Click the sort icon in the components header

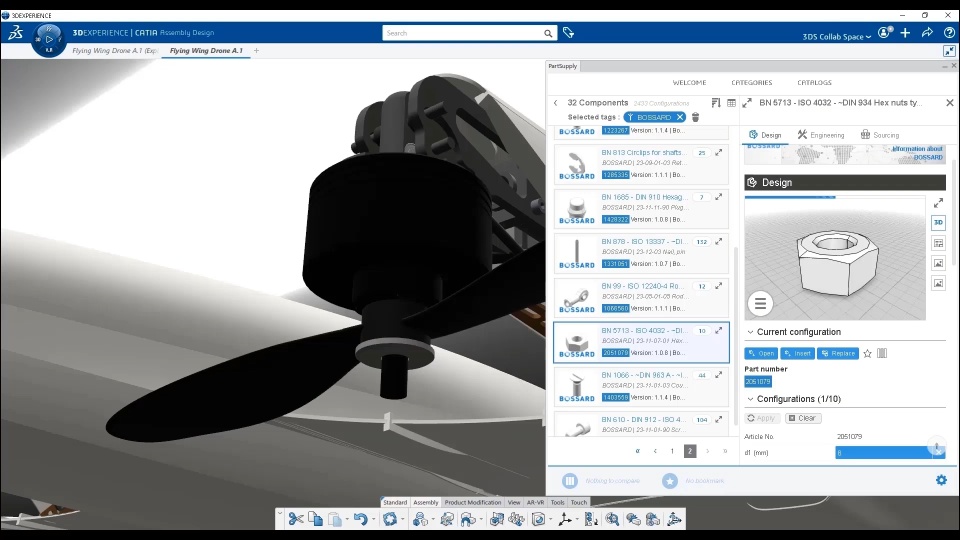(716, 103)
